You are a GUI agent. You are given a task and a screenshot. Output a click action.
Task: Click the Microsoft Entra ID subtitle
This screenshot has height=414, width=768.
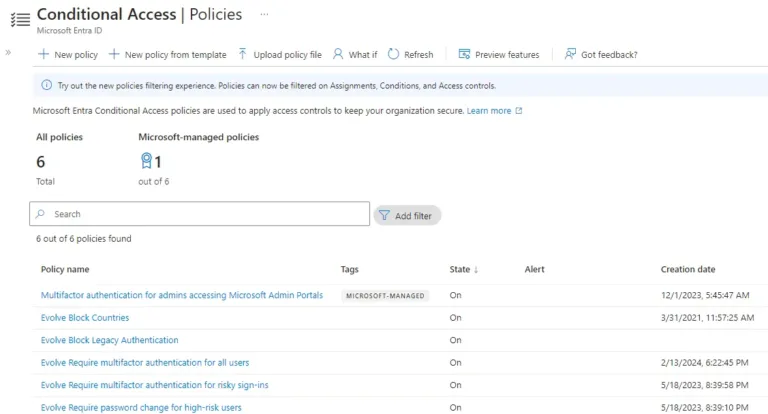(70, 30)
